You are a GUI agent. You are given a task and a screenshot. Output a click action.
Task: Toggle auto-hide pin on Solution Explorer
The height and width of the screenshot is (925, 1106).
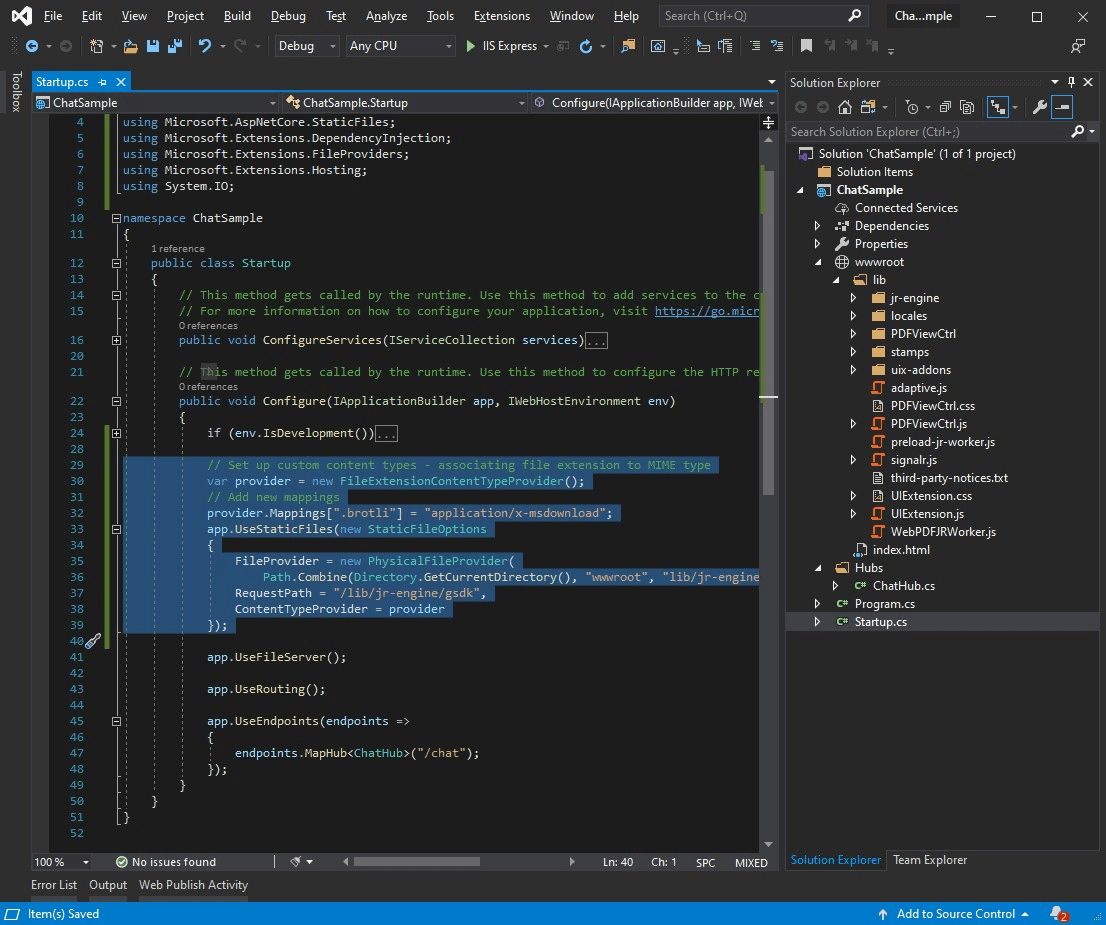1071,82
